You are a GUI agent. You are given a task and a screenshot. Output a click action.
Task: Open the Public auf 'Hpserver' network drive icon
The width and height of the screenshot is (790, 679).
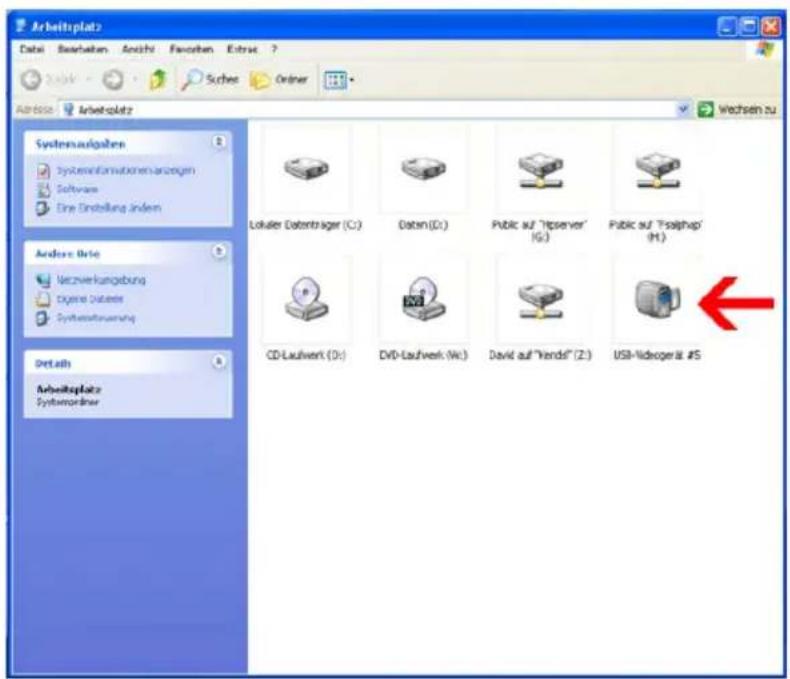[540, 170]
